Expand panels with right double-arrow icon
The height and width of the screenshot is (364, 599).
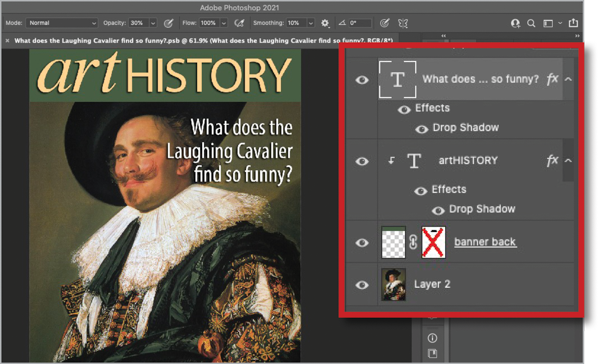(577, 36)
